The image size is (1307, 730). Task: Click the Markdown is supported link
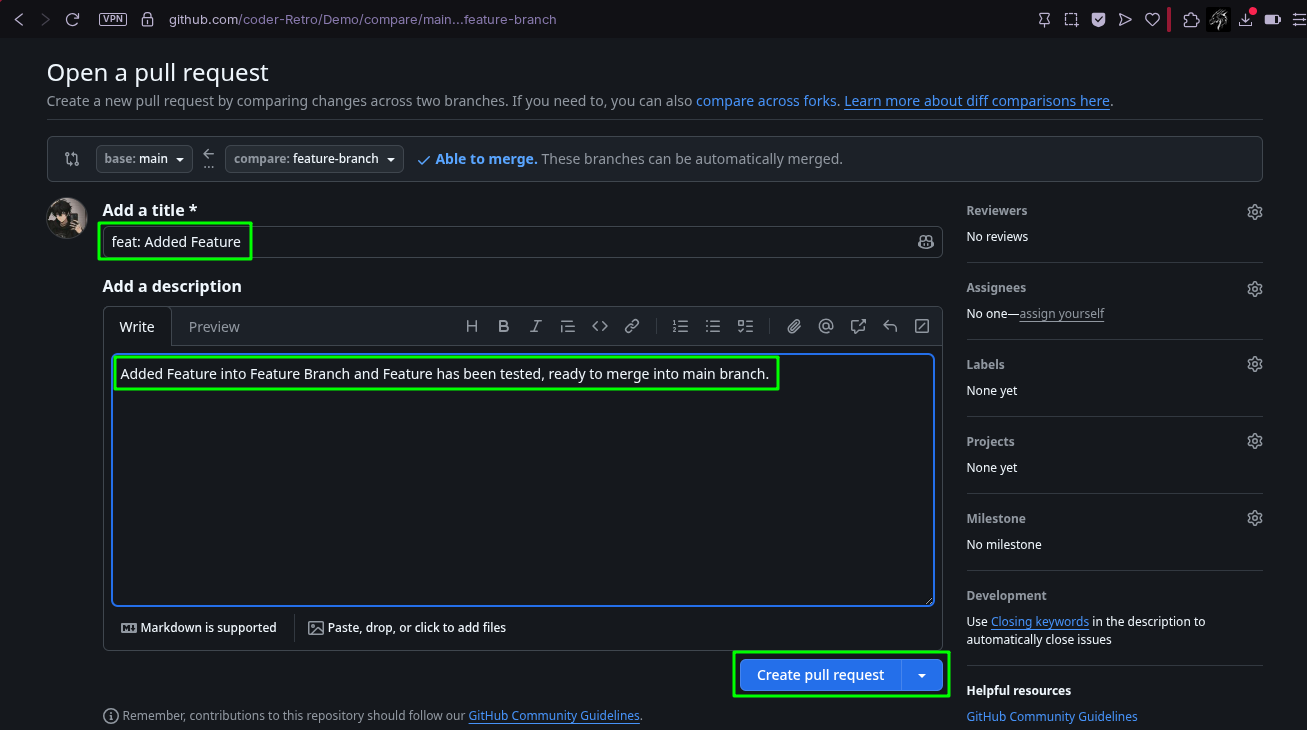pyautogui.click(x=199, y=628)
